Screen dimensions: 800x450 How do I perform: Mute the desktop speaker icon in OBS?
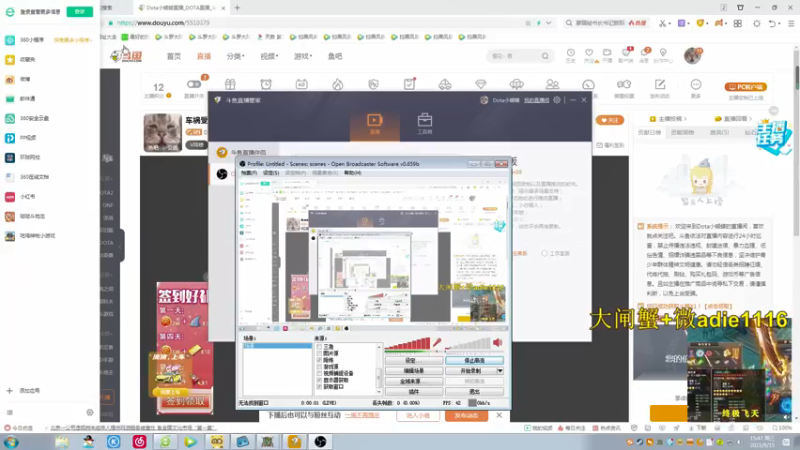click(498, 343)
